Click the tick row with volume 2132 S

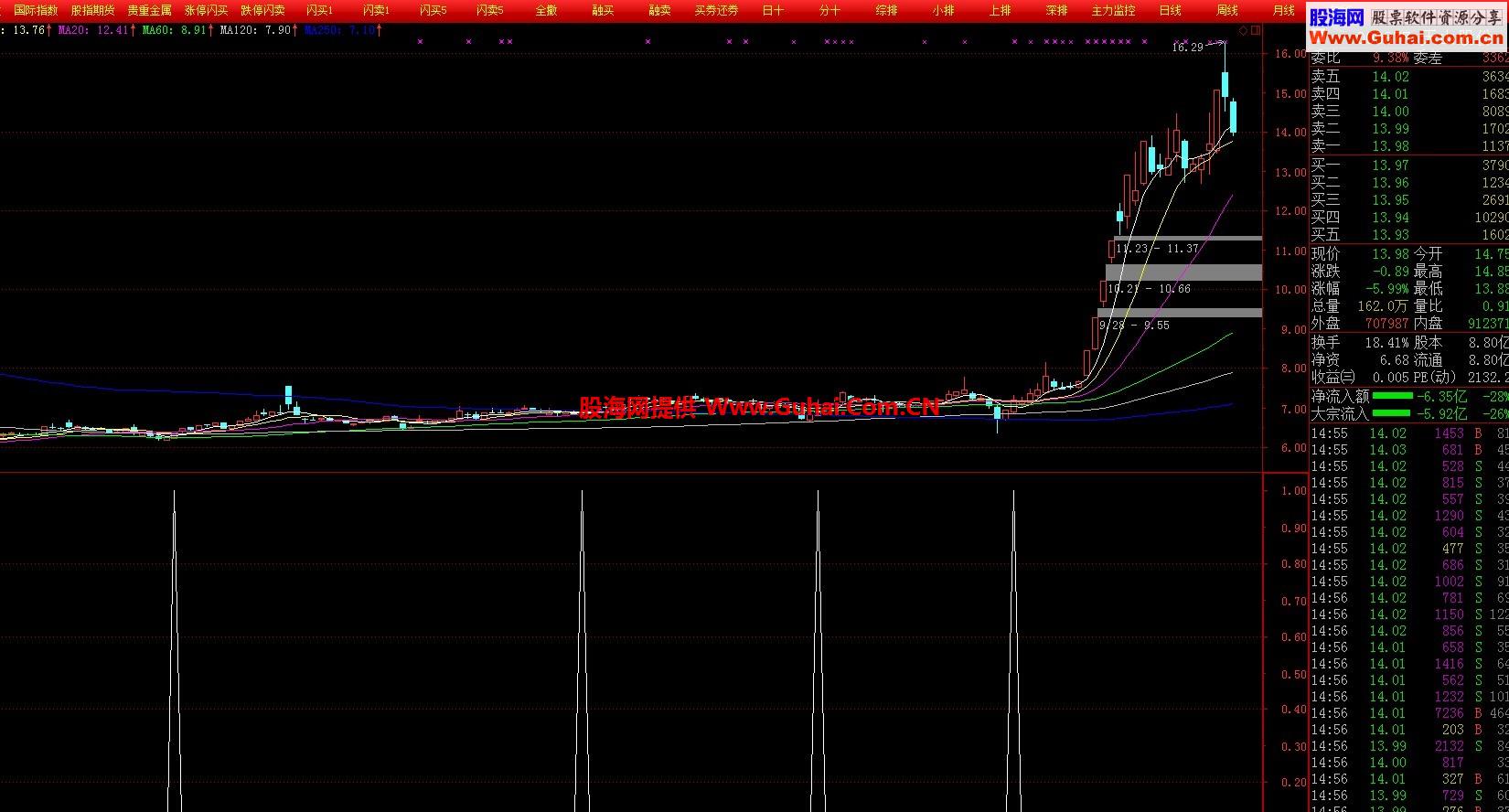tap(1408, 746)
